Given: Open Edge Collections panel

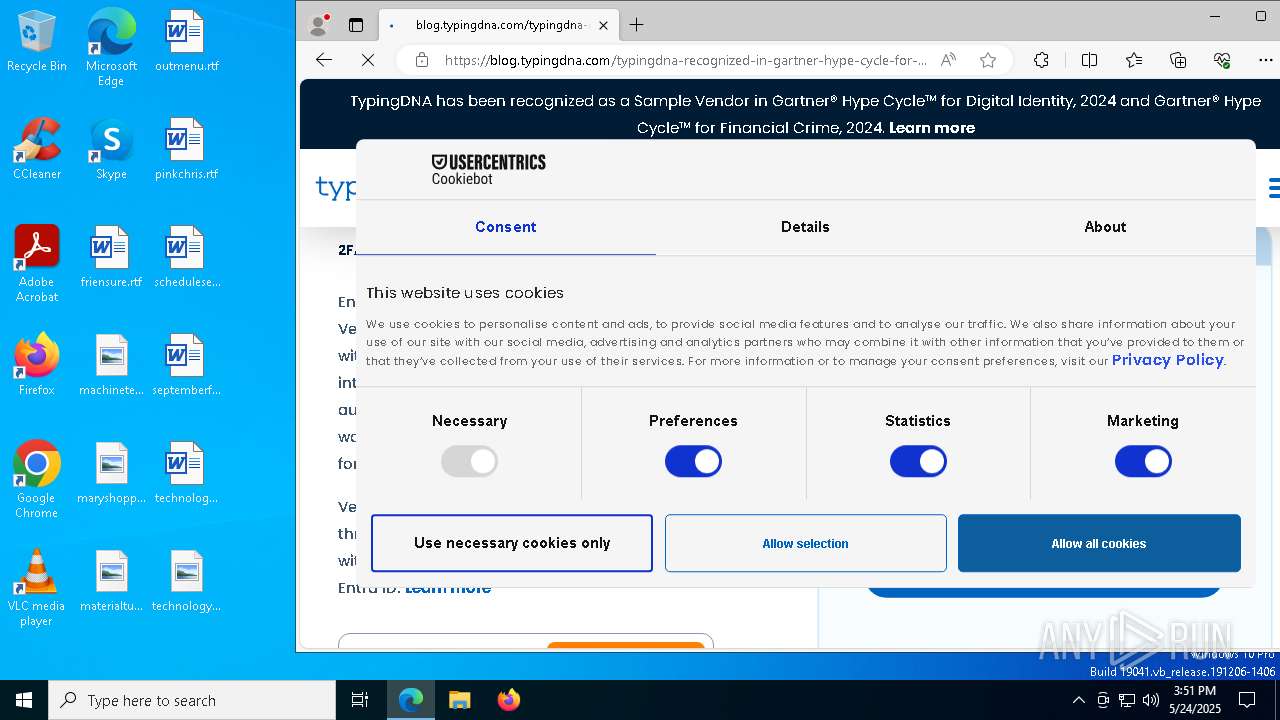Looking at the screenshot, I should tap(1178, 60).
